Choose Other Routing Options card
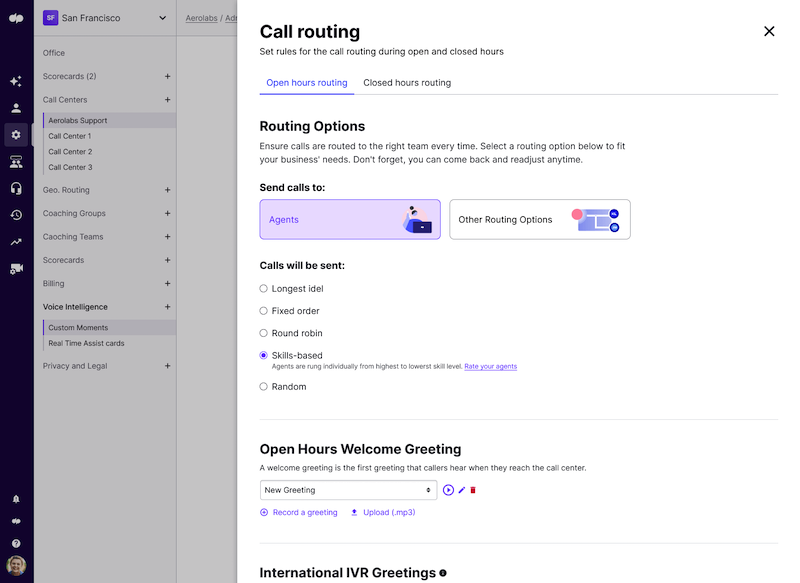Screen dimensions: 800x583 click(x=540, y=219)
